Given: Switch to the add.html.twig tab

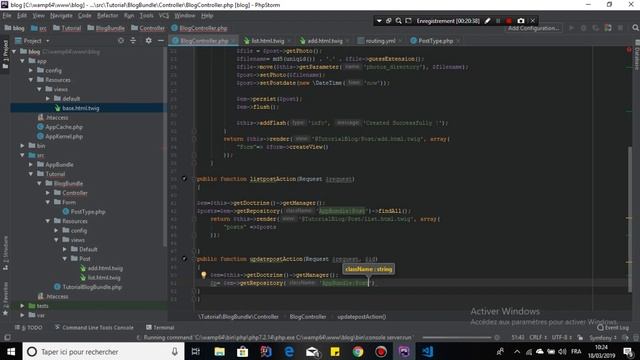Looking at the screenshot, I should (325, 41).
